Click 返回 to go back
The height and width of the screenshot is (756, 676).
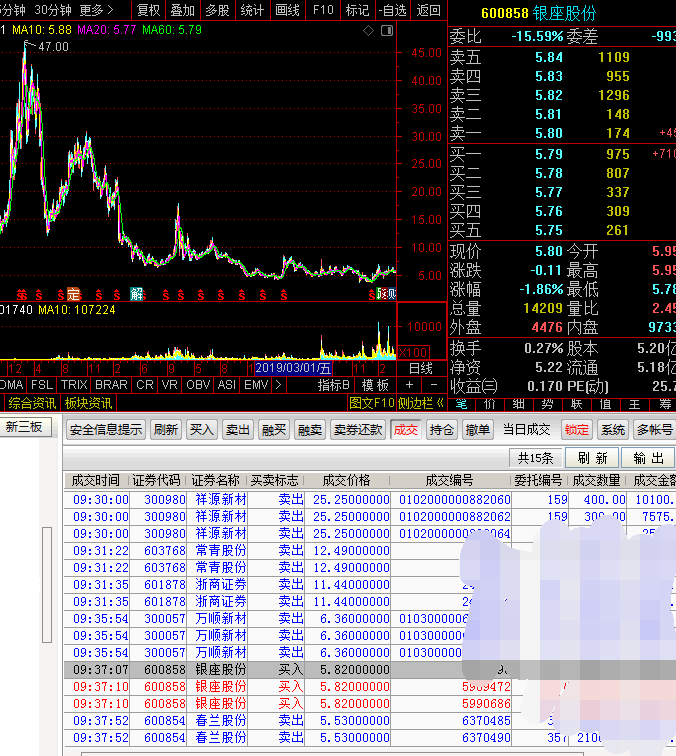point(428,10)
